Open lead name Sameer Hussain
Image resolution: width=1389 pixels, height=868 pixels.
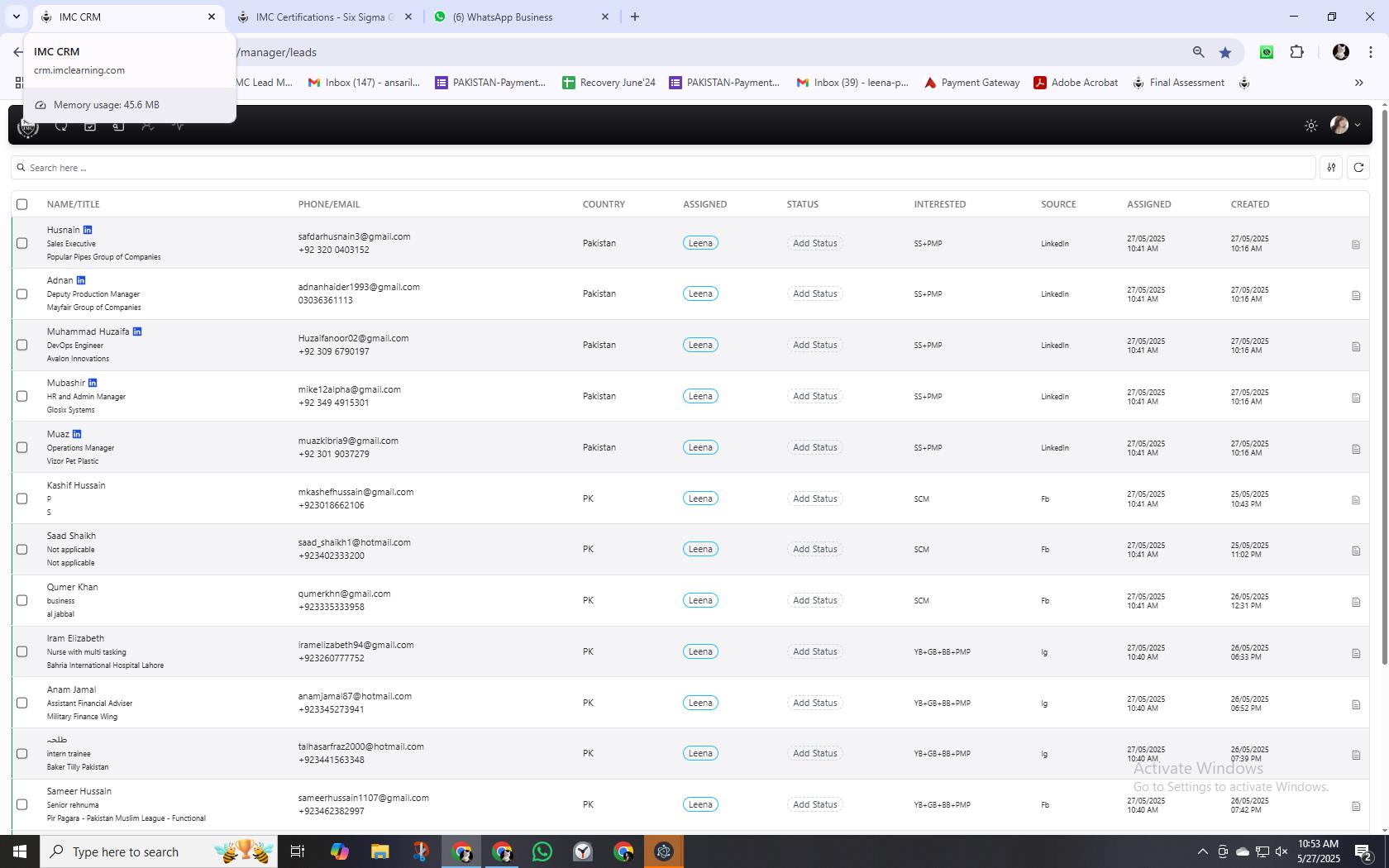tap(79, 791)
